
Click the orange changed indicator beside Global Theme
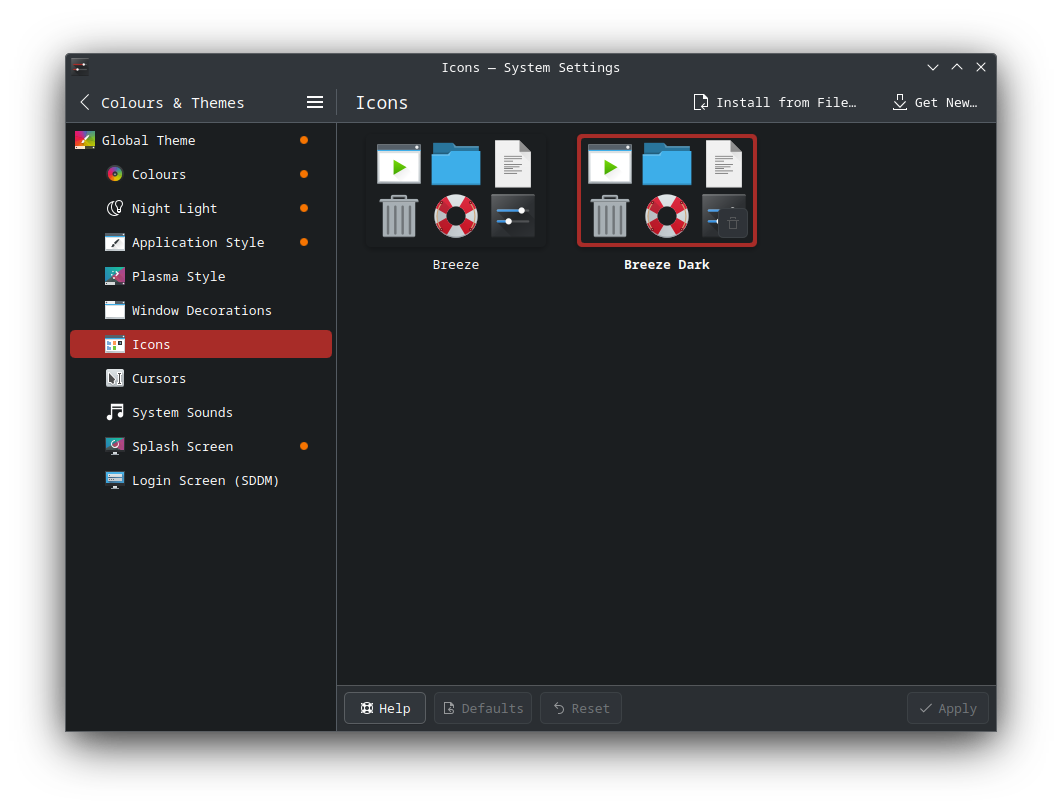(304, 140)
